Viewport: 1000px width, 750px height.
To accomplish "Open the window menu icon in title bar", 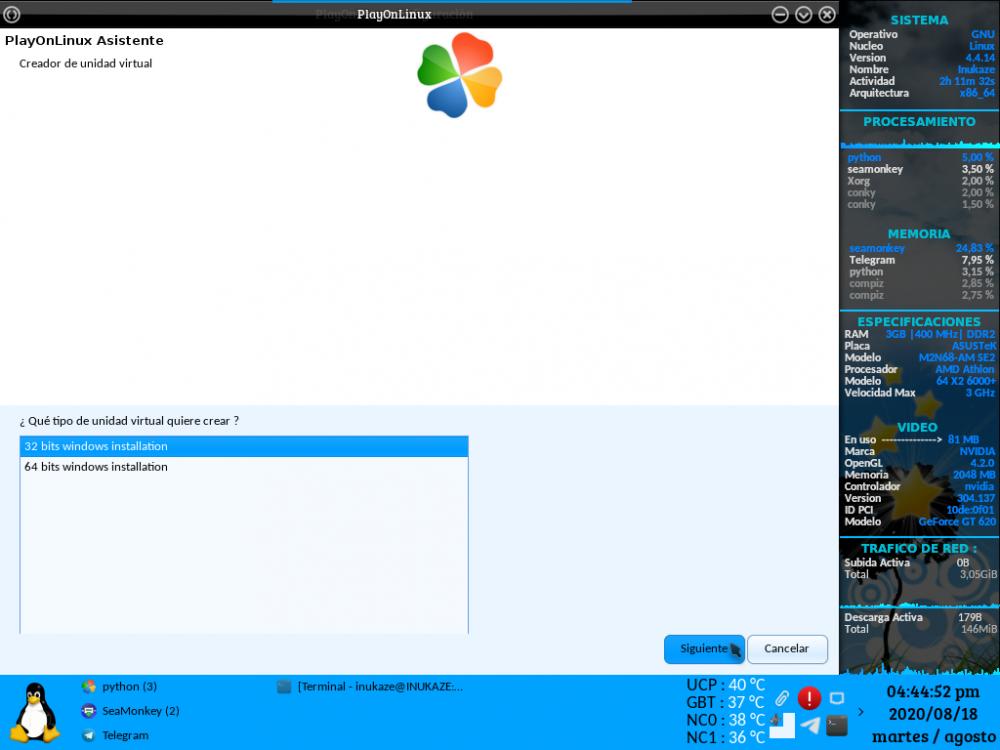I will [13, 14].
